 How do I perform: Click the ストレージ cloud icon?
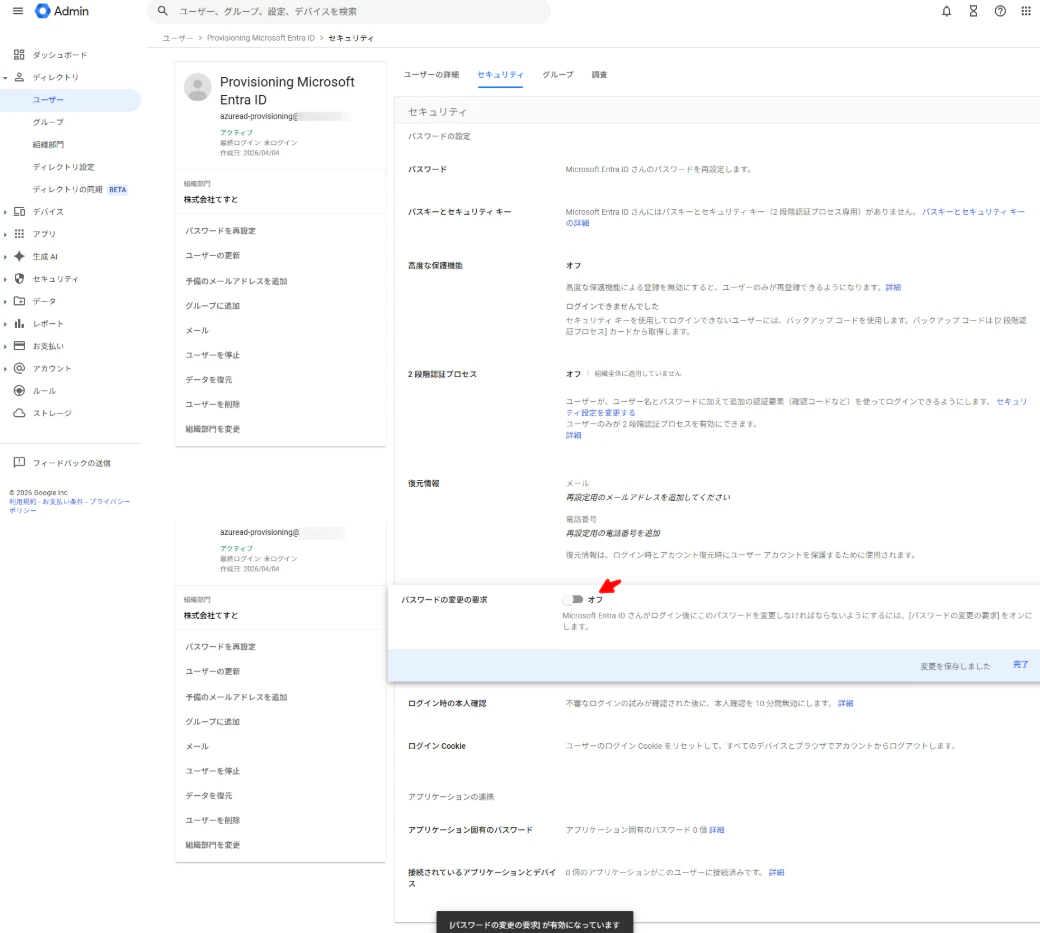click(x=19, y=413)
